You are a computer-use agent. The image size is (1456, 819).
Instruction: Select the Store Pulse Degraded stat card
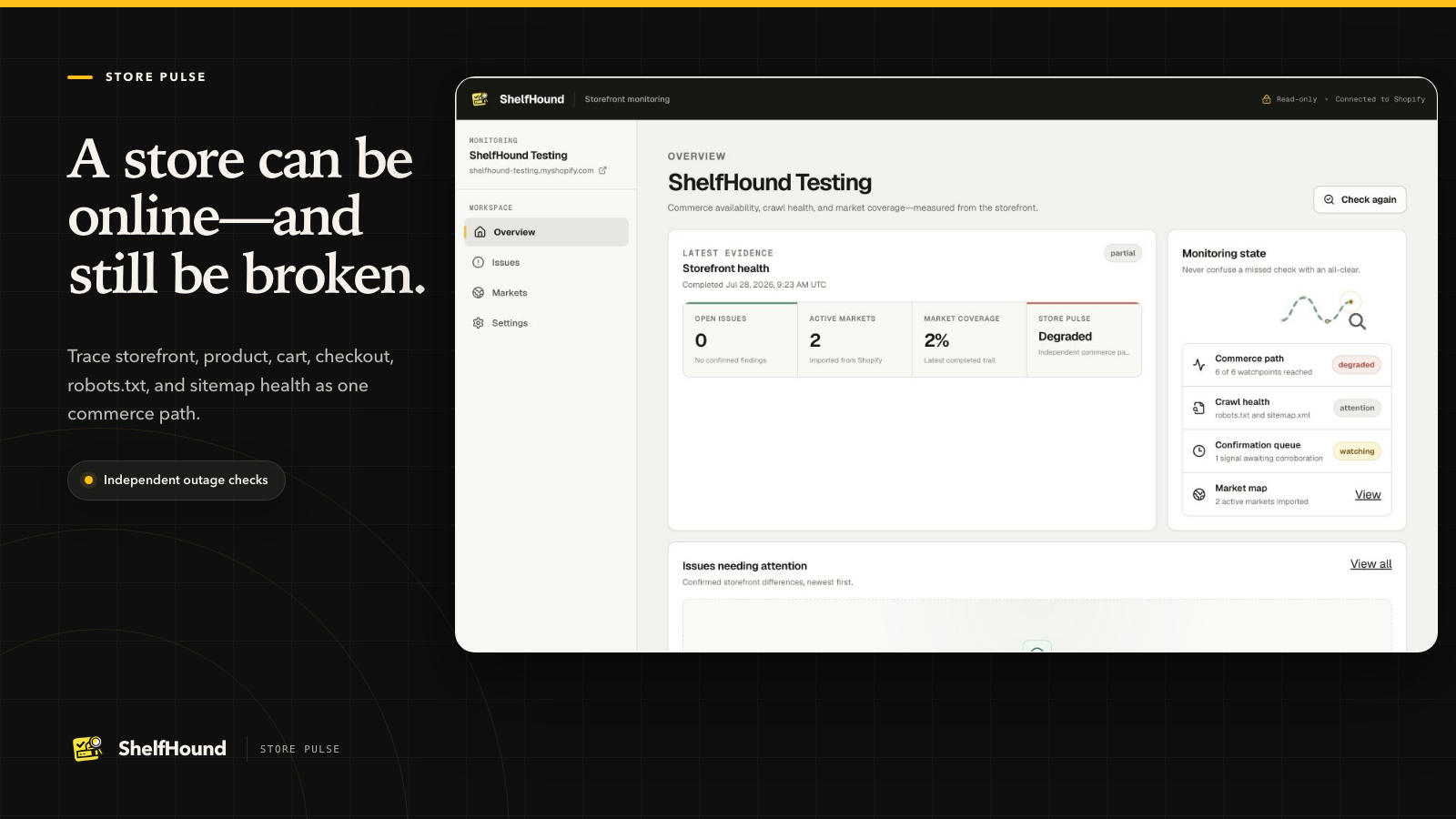pos(1084,339)
